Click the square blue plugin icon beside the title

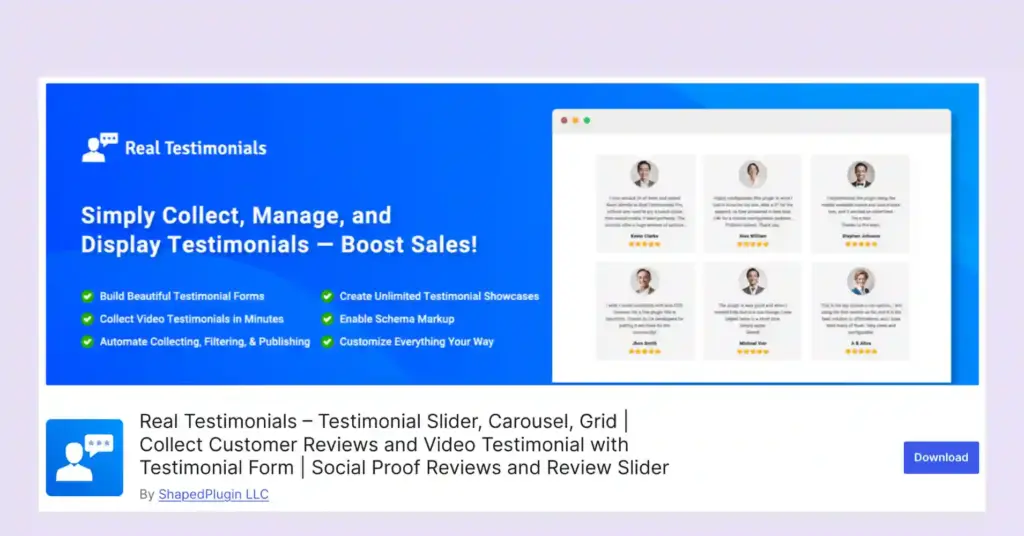(84, 458)
